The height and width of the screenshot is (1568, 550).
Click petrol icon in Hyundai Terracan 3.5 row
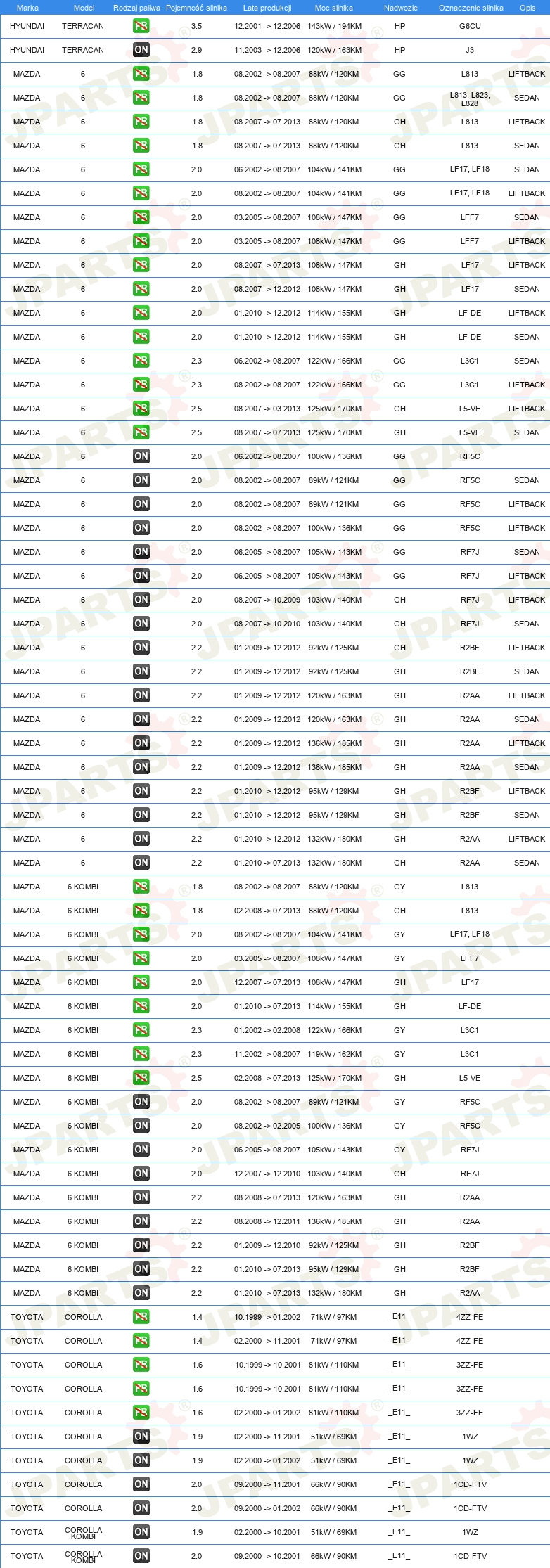141,26
